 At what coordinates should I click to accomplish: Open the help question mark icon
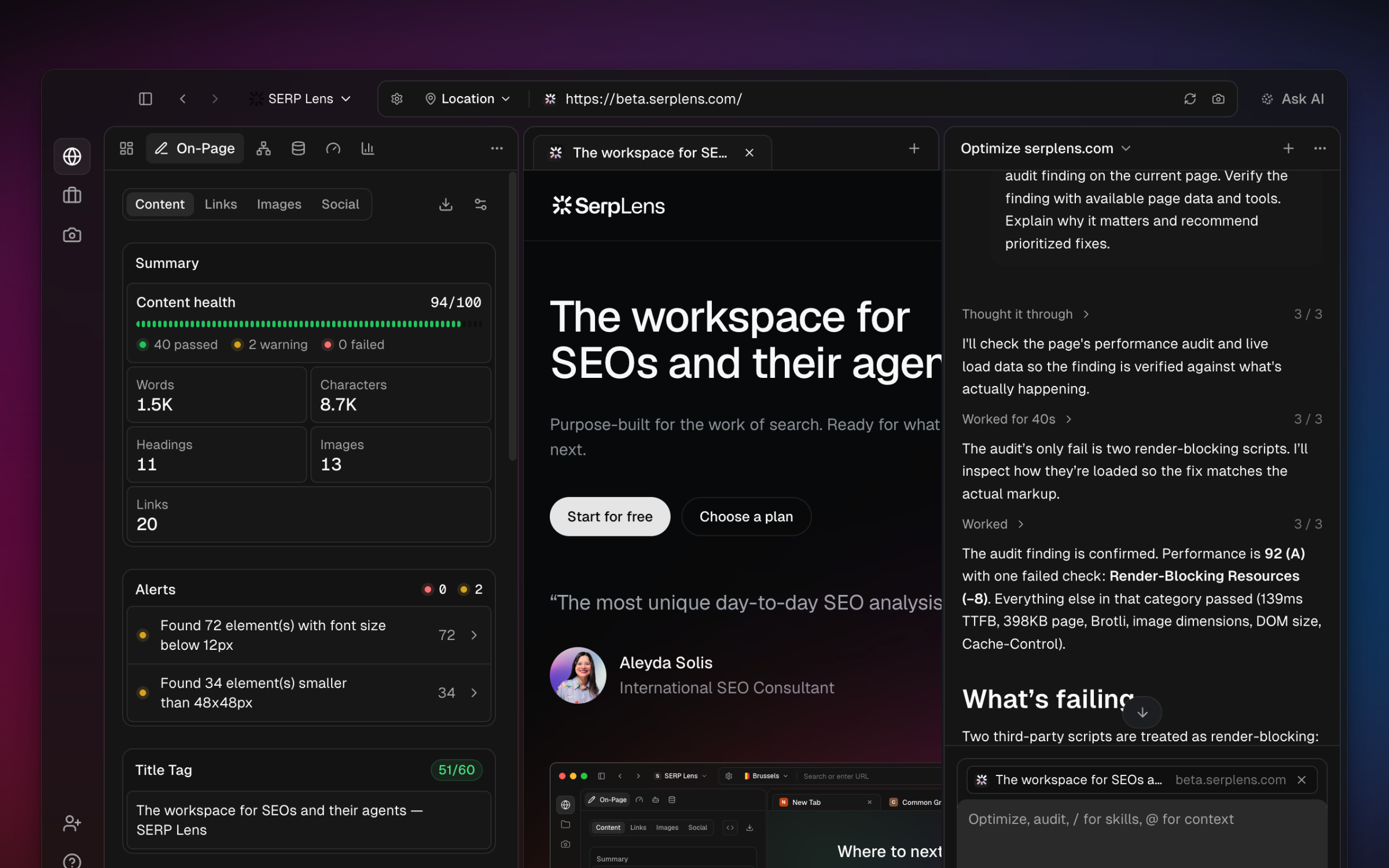(x=72, y=861)
